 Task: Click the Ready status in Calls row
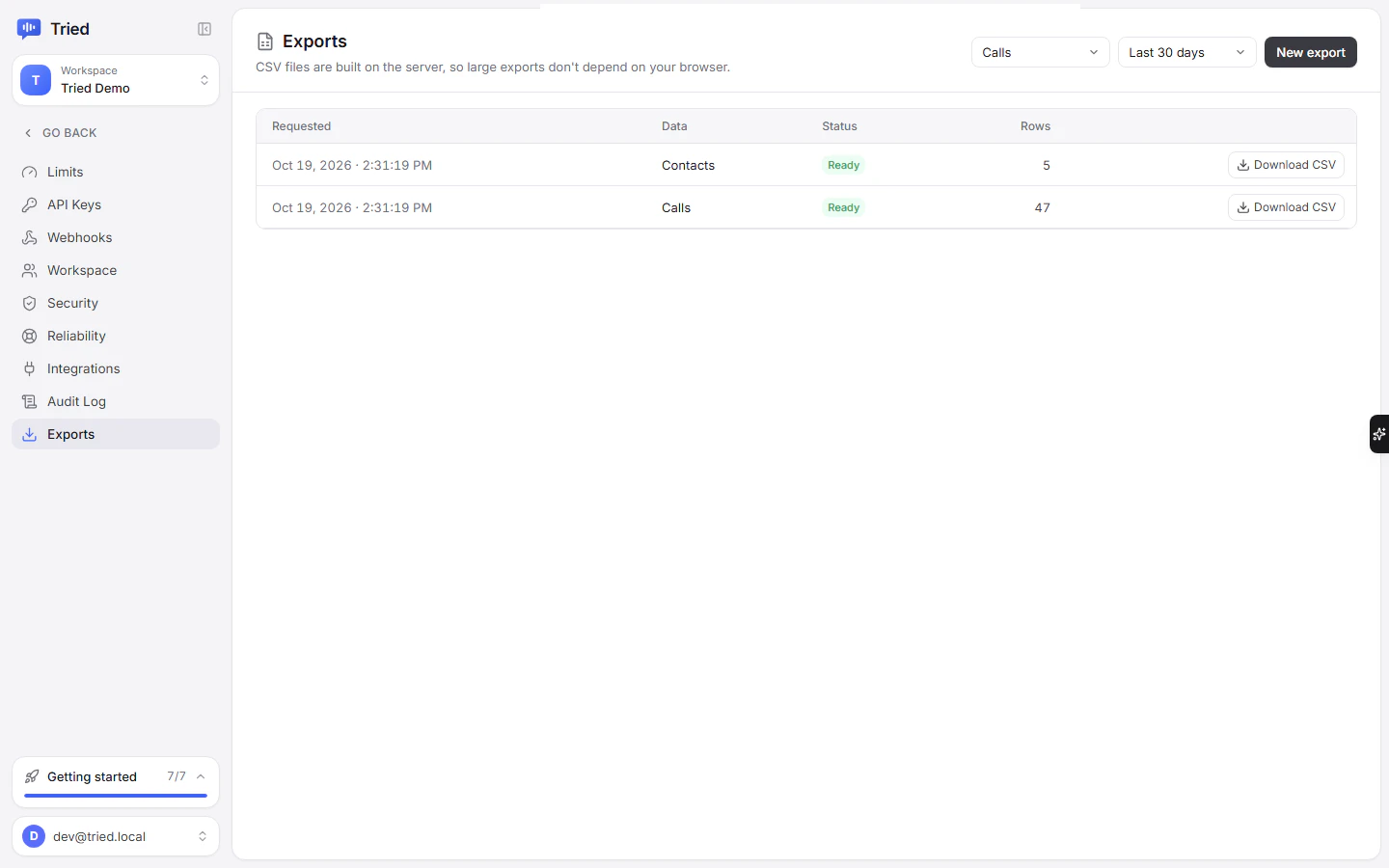(x=843, y=207)
